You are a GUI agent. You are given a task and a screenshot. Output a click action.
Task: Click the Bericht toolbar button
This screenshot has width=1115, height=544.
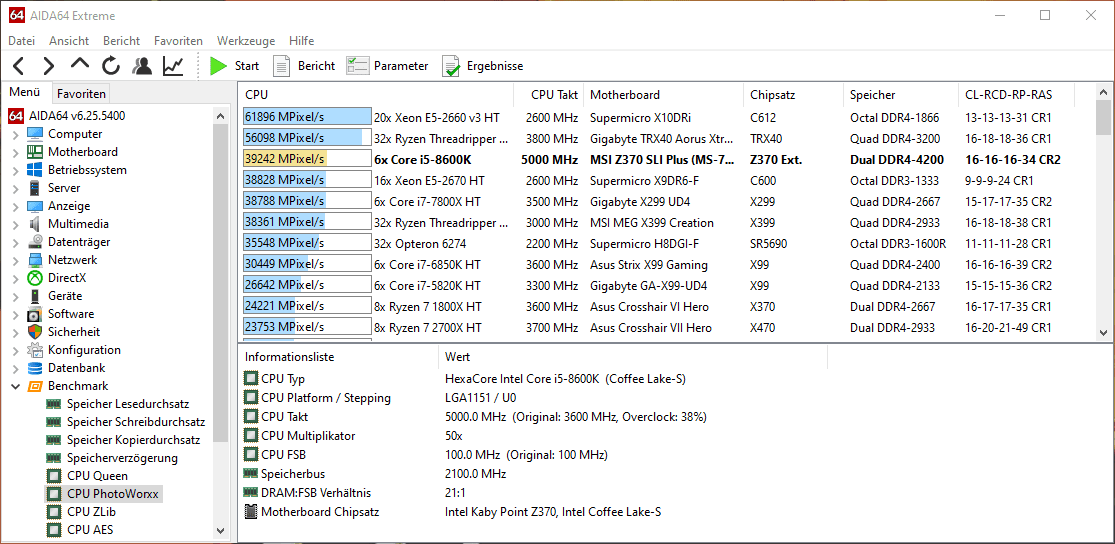tap(304, 66)
